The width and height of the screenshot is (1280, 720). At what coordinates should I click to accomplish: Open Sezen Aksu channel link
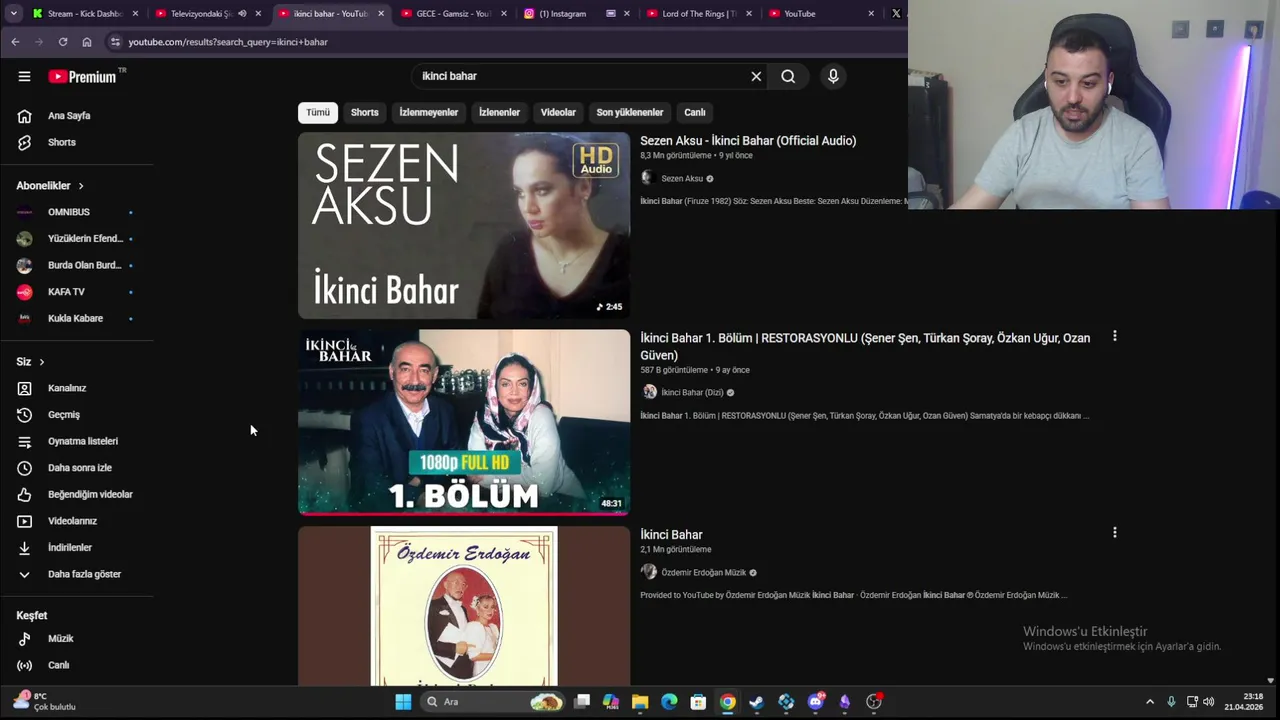tap(682, 179)
